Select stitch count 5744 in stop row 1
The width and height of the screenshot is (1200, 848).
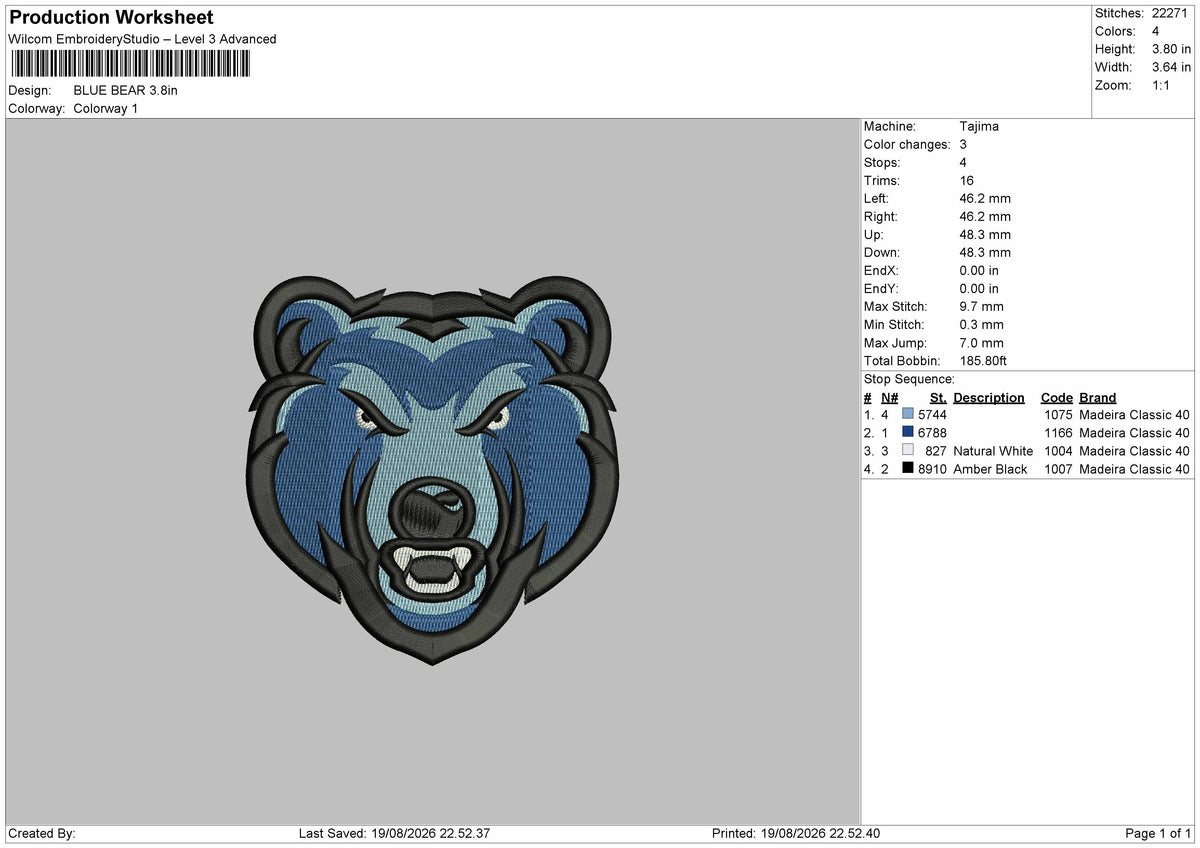click(x=932, y=414)
